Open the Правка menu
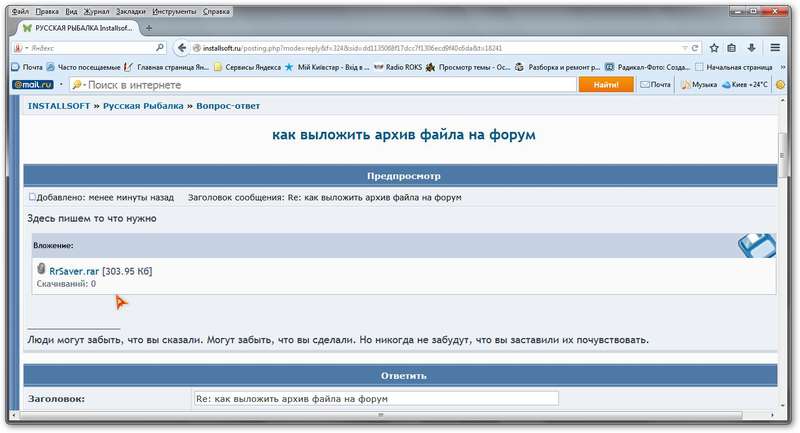 pos(47,11)
